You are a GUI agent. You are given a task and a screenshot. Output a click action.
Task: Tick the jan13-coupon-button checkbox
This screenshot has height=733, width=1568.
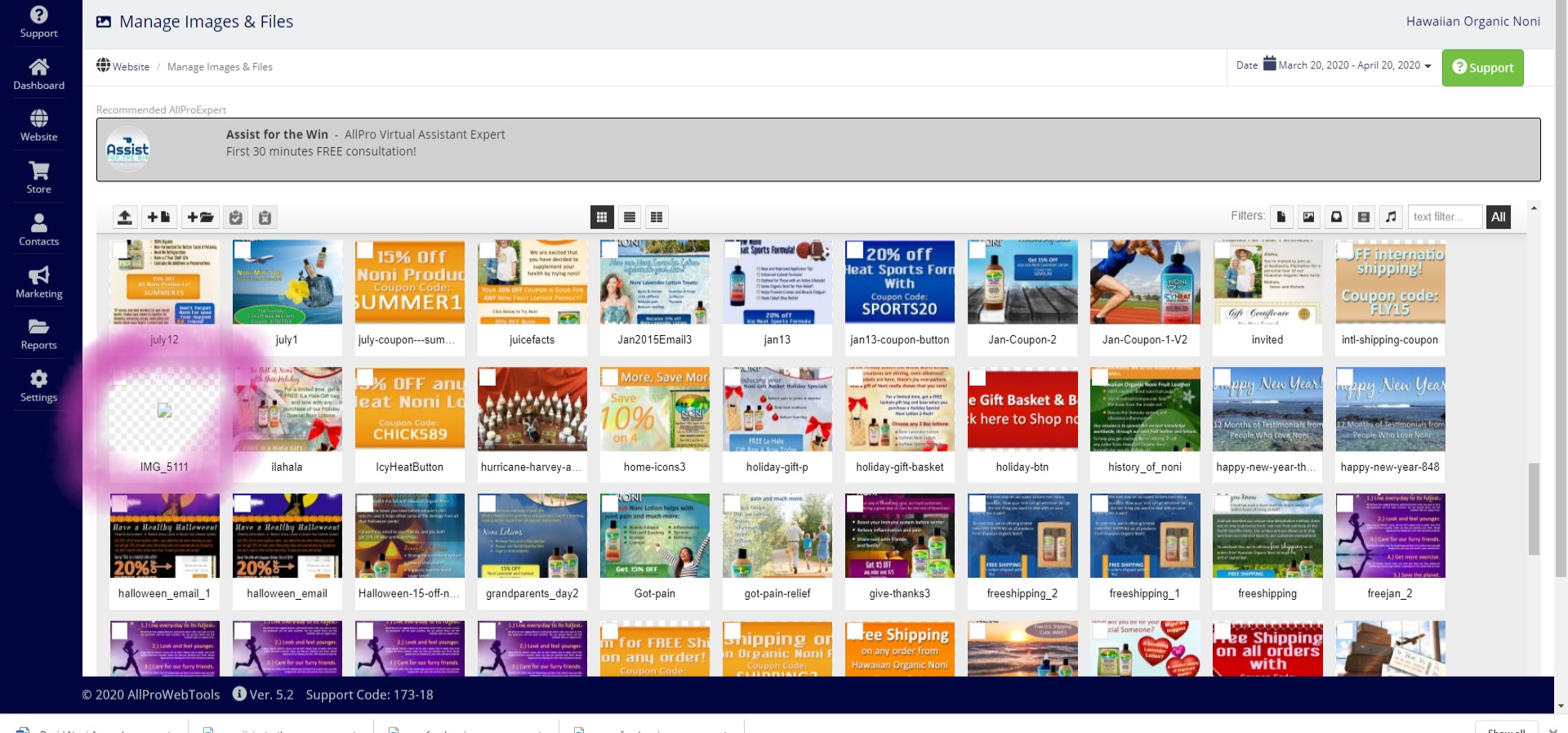pyautogui.click(x=855, y=250)
